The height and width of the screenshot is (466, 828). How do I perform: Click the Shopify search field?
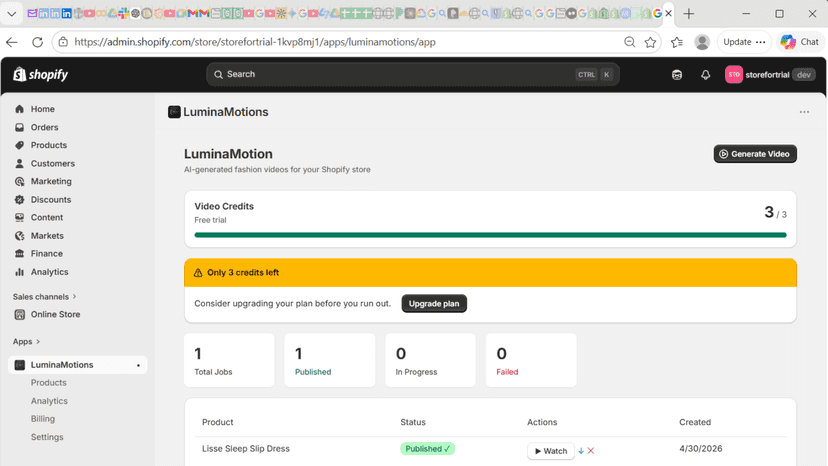point(412,74)
